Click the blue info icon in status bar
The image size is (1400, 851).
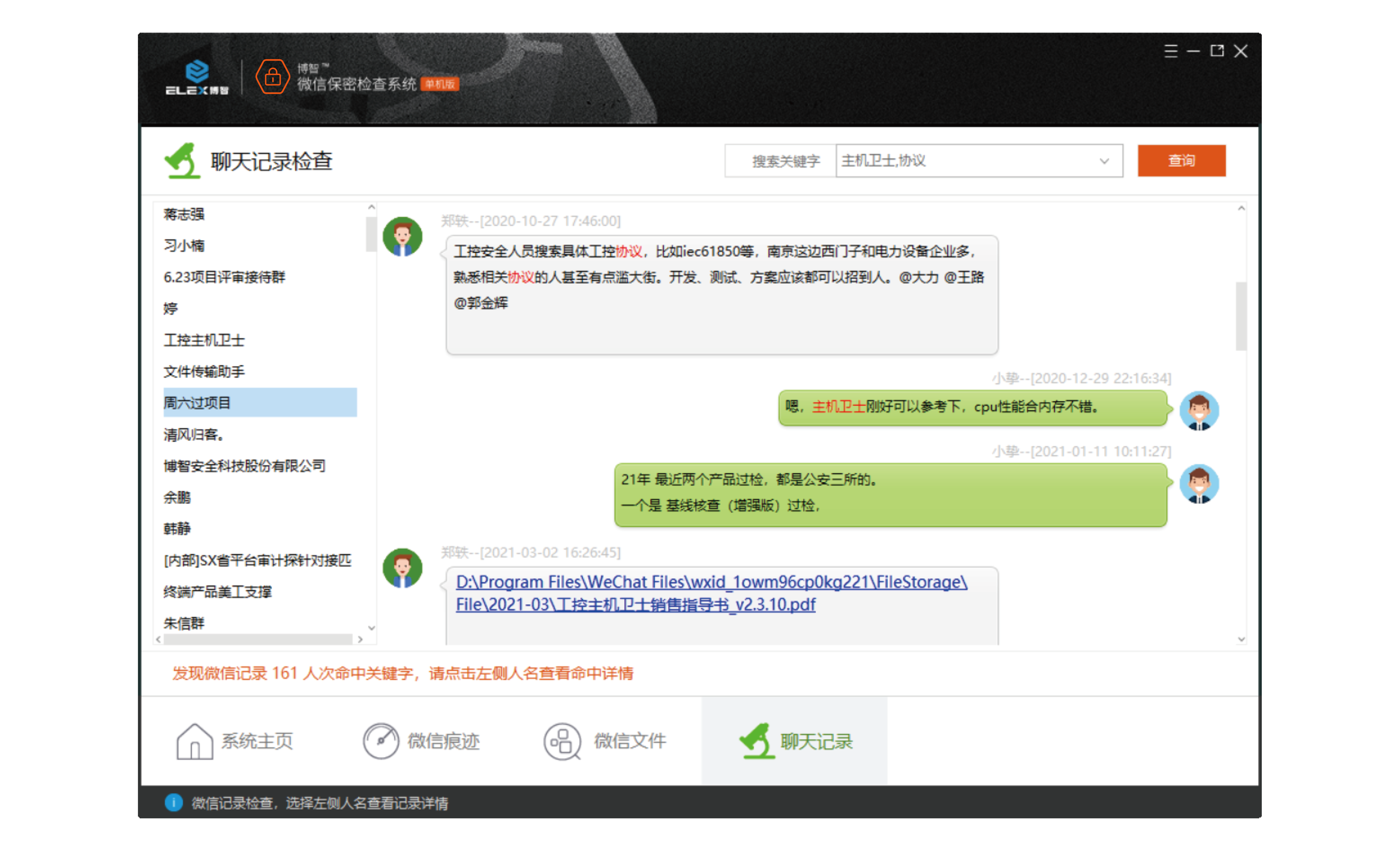[x=174, y=802]
